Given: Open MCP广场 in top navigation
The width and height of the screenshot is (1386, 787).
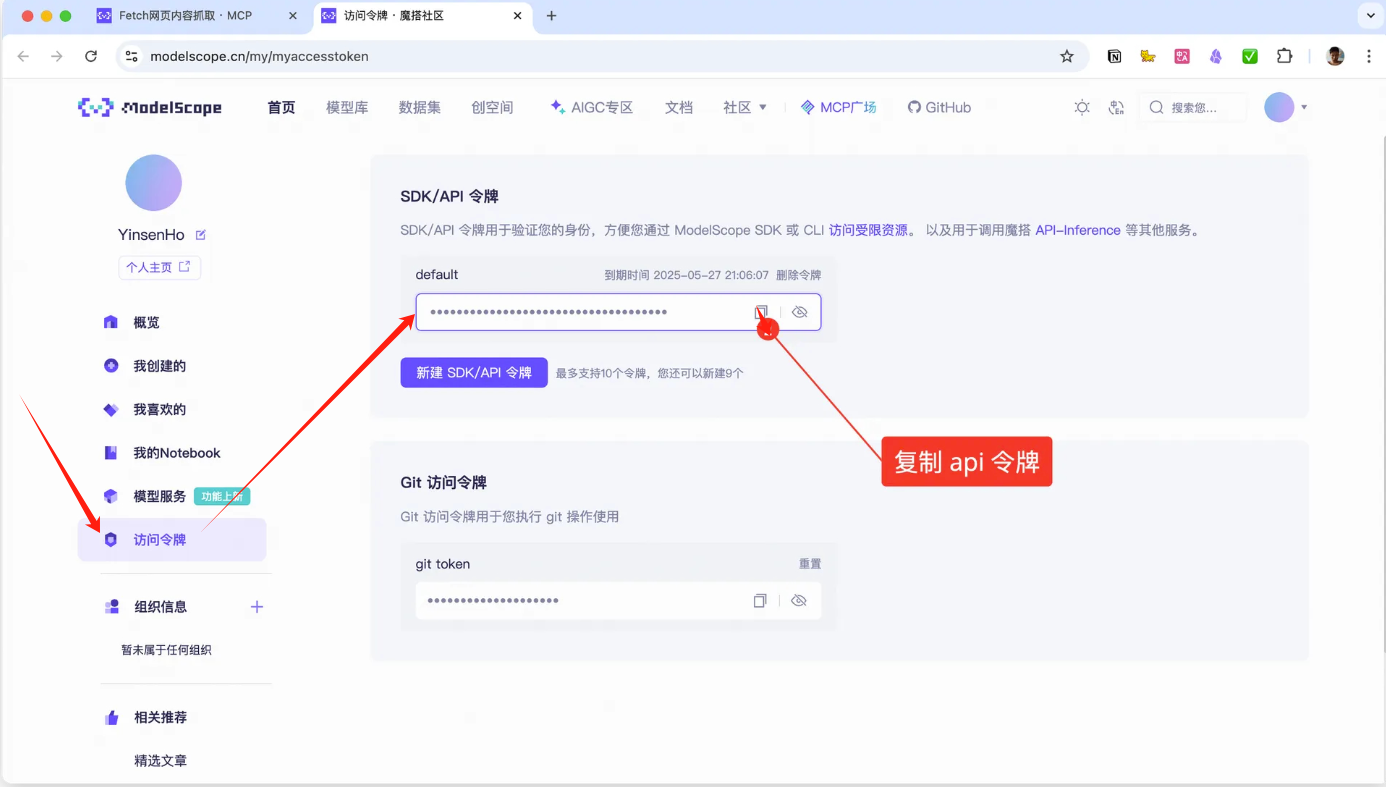Looking at the screenshot, I should click(838, 107).
